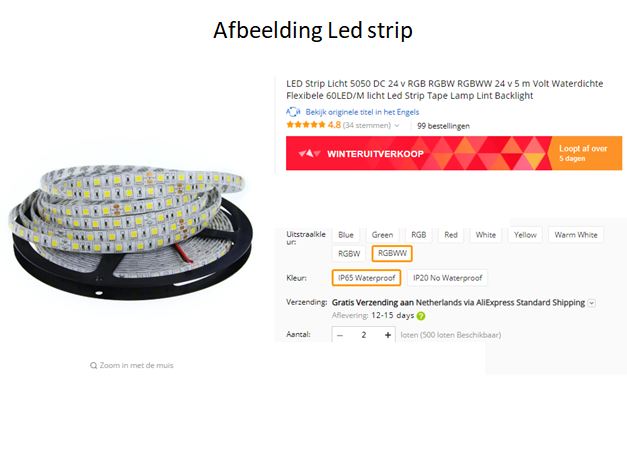Select the IP20 No Waterproof option
The image size is (627, 469).
(x=447, y=278)
